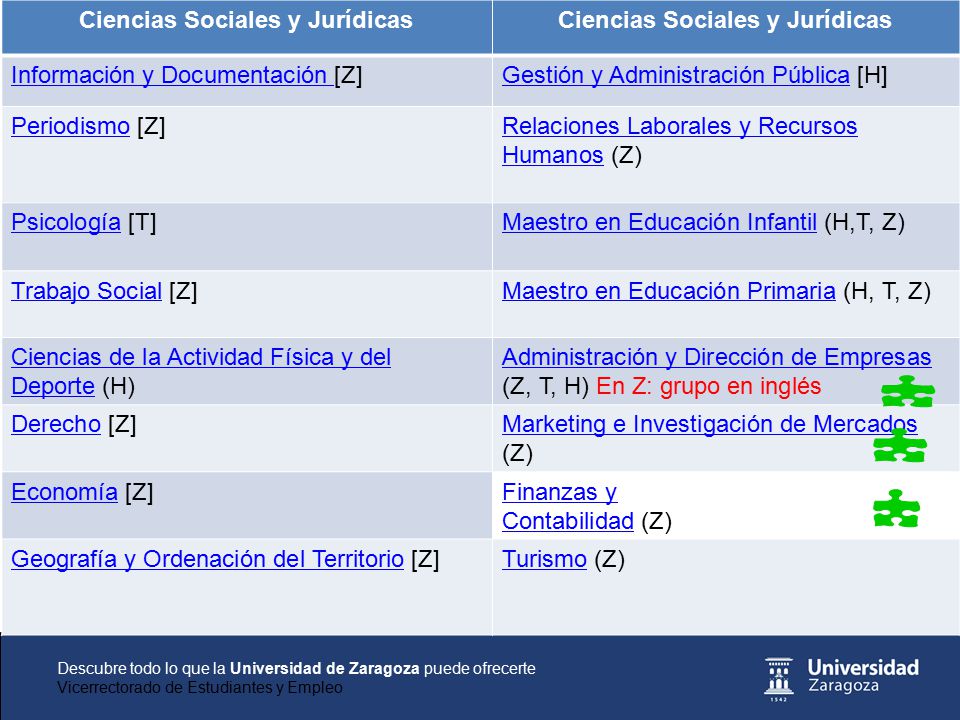Click the Universidad Zaragoza logo emblem

pos(779,679)
